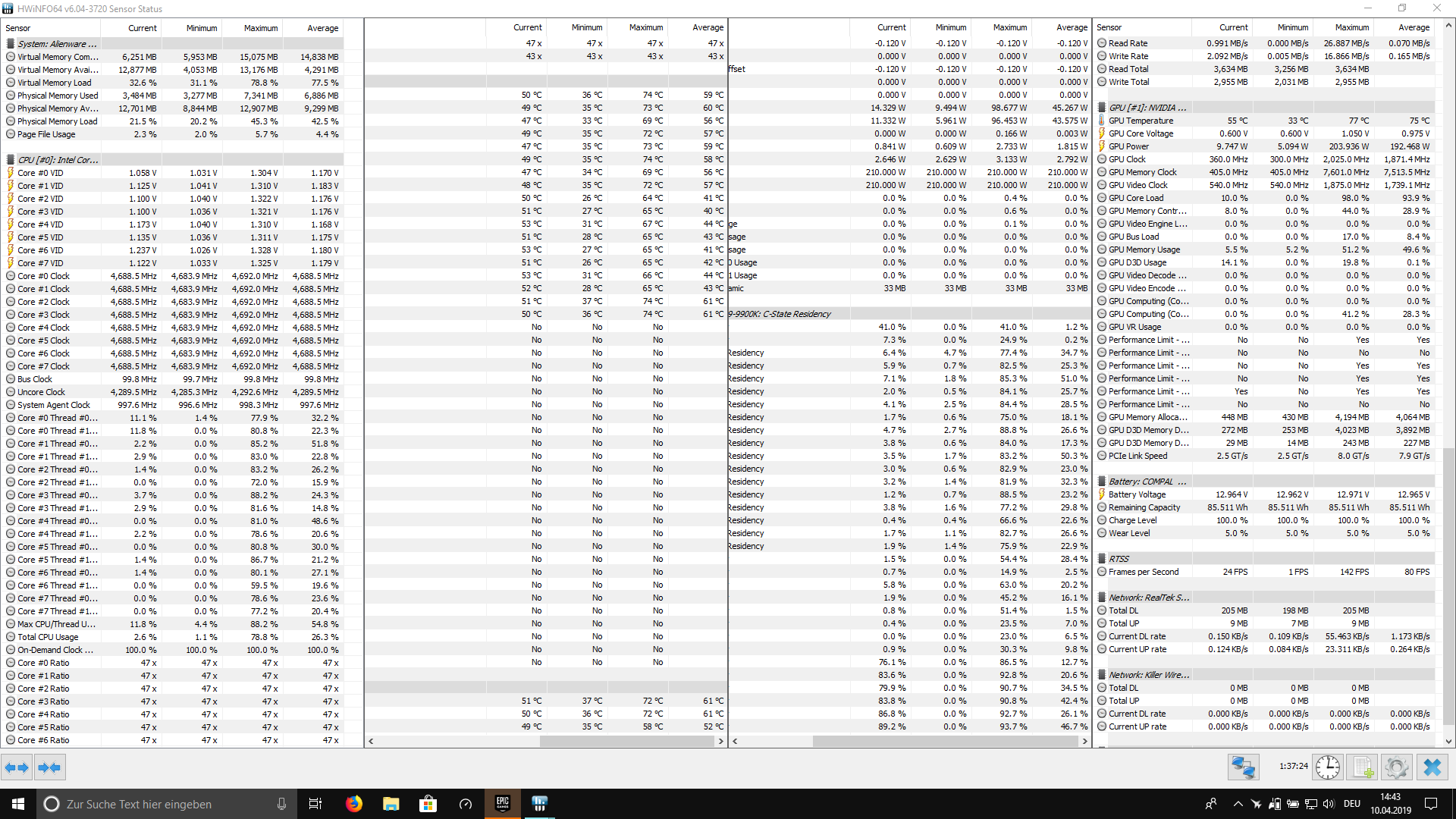Select the GPU Memory Clock row
The width and height of the screenshot is (1456, 819).
(1265, 172)
